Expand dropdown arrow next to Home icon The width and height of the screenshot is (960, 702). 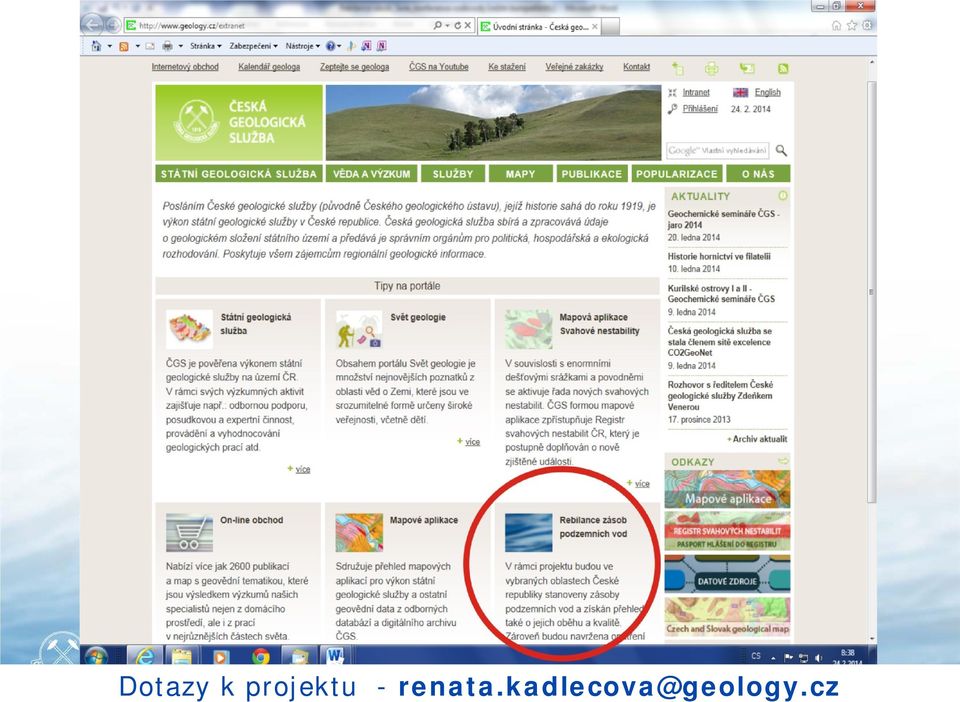[x=110, y=46]
